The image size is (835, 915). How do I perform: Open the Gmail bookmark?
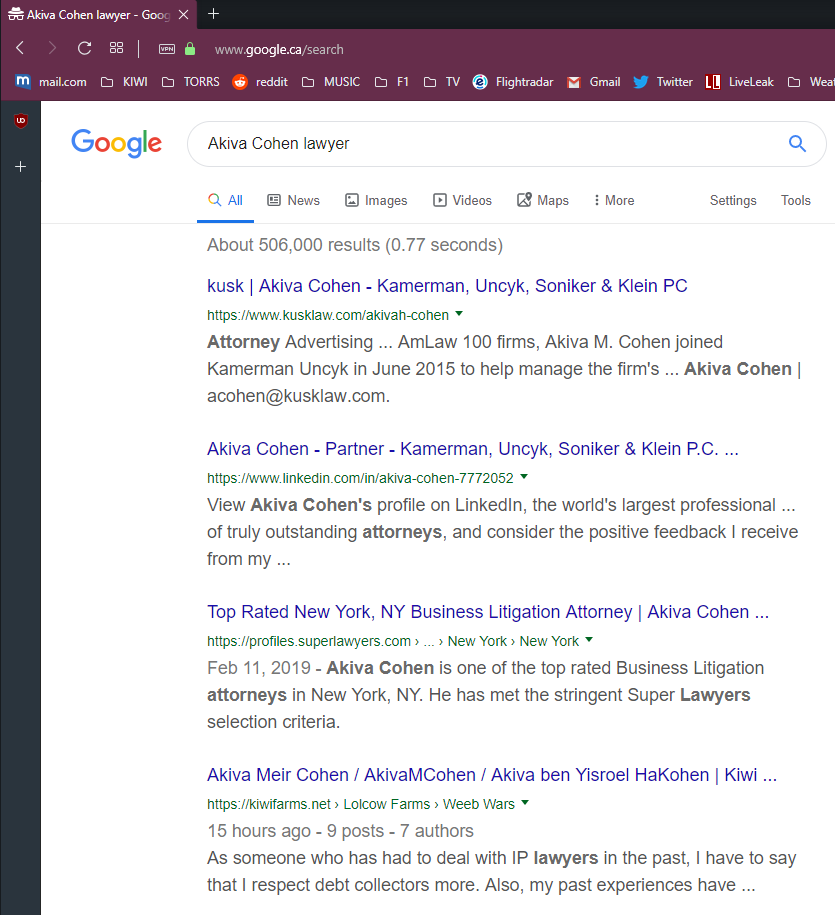pyautogui.click(x=593, y=82)
